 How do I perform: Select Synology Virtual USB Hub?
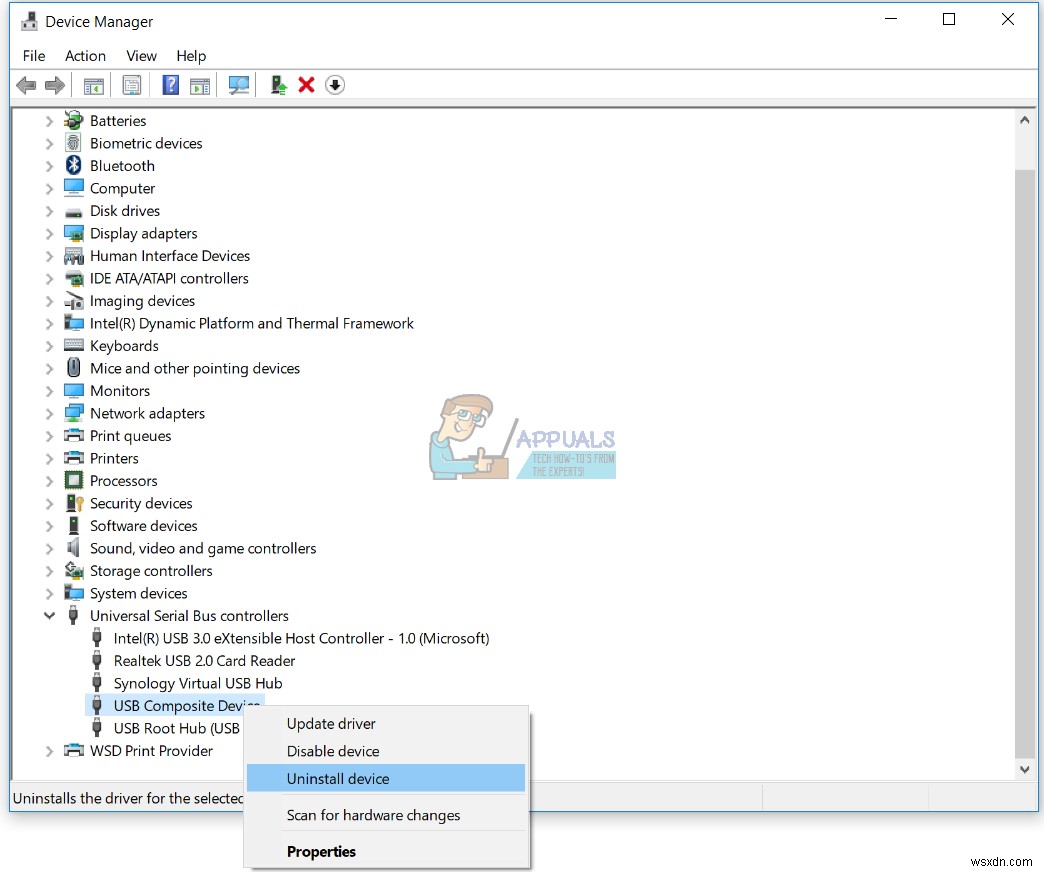pos(198,683)
